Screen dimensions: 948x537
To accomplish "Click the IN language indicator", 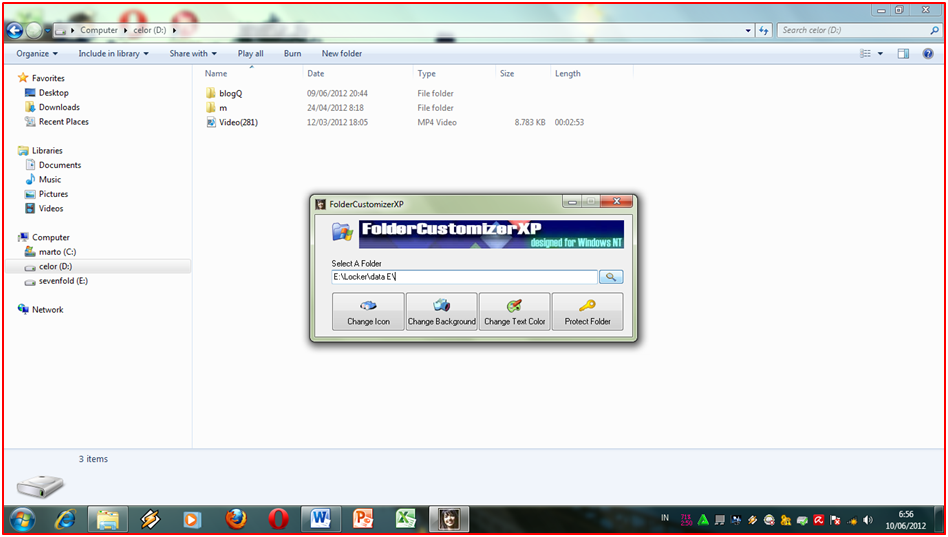I will tap(665, 518).
